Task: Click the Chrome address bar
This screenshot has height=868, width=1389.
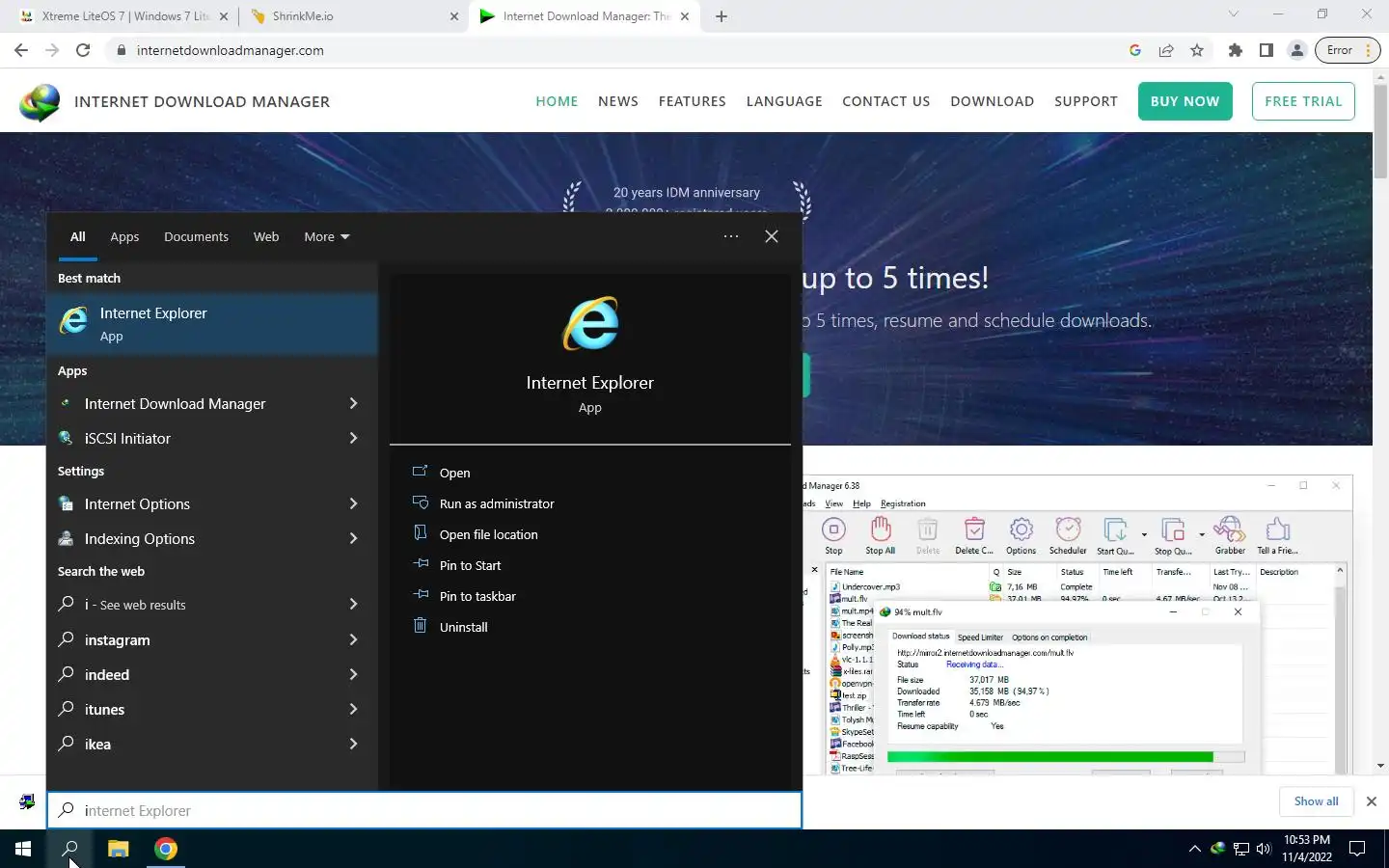Action: (617, 50)
